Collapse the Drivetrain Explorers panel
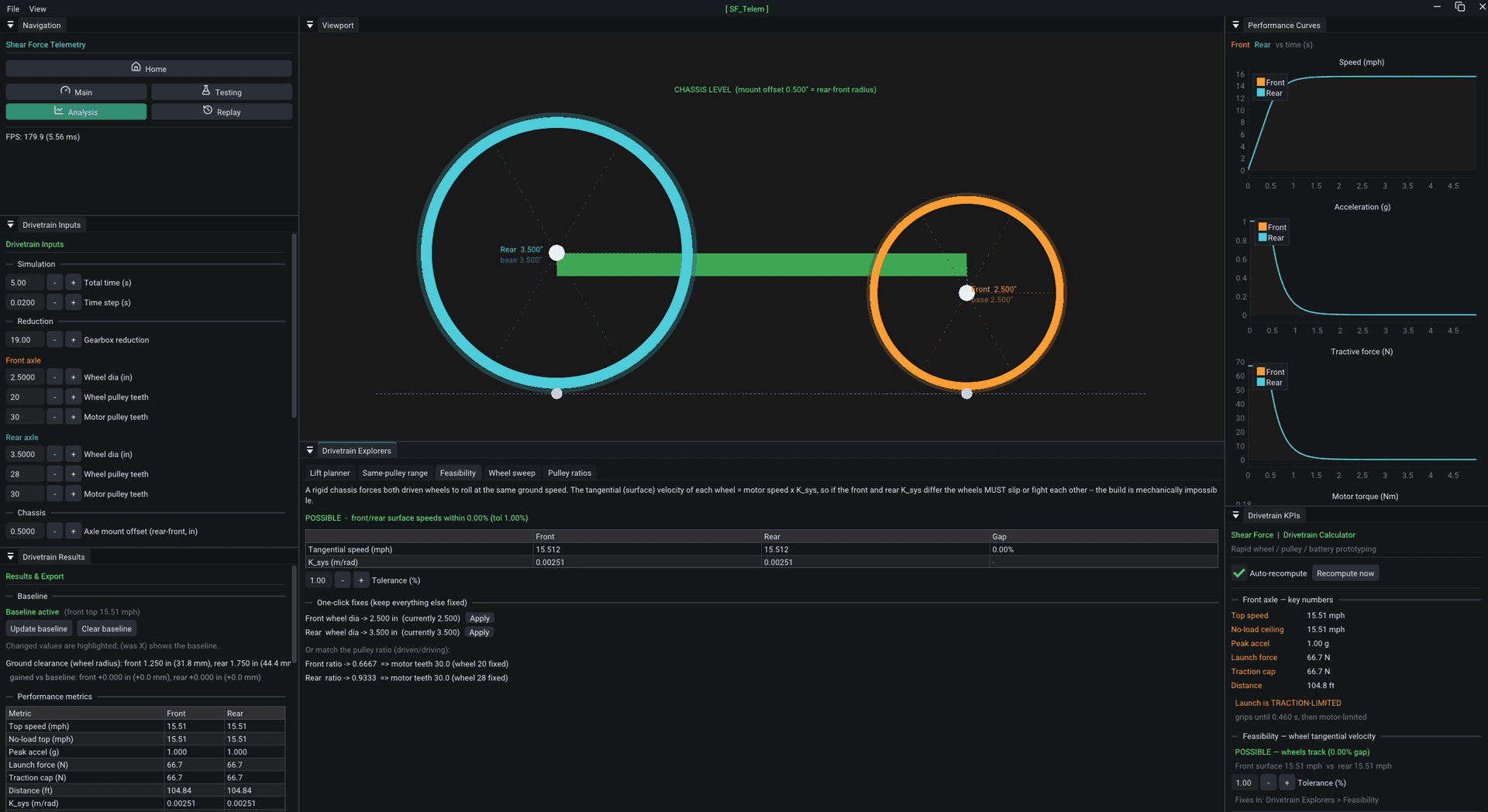The width and height of the screenshot is (1488, 812). [x=310, y=450]
